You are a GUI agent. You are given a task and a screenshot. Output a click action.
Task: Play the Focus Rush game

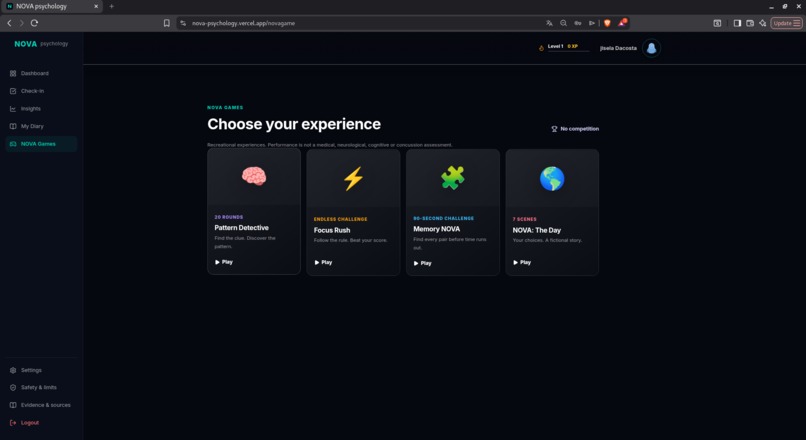pyautogui.click(x=323, y=262)
